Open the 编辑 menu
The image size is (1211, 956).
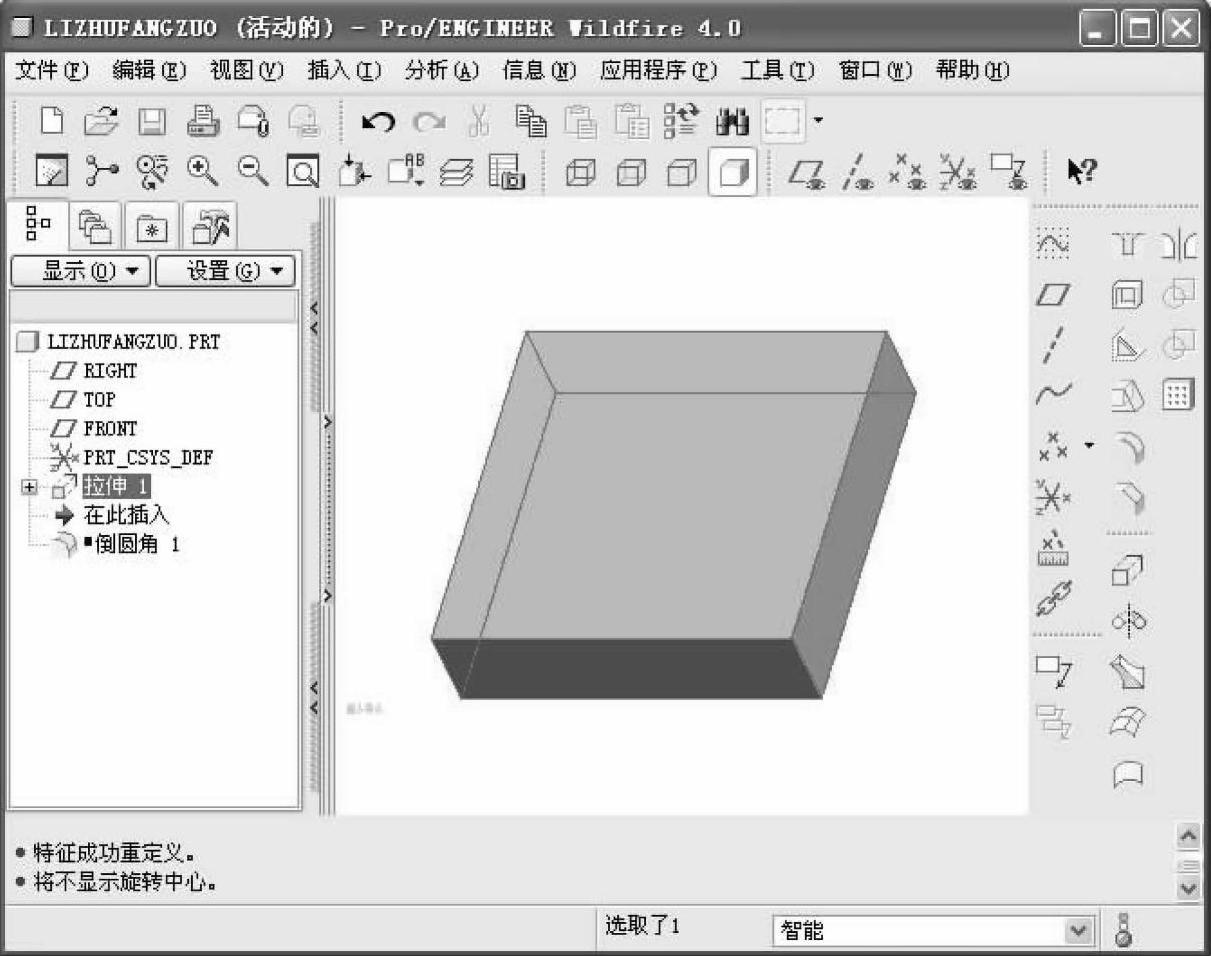coord(149,71)
